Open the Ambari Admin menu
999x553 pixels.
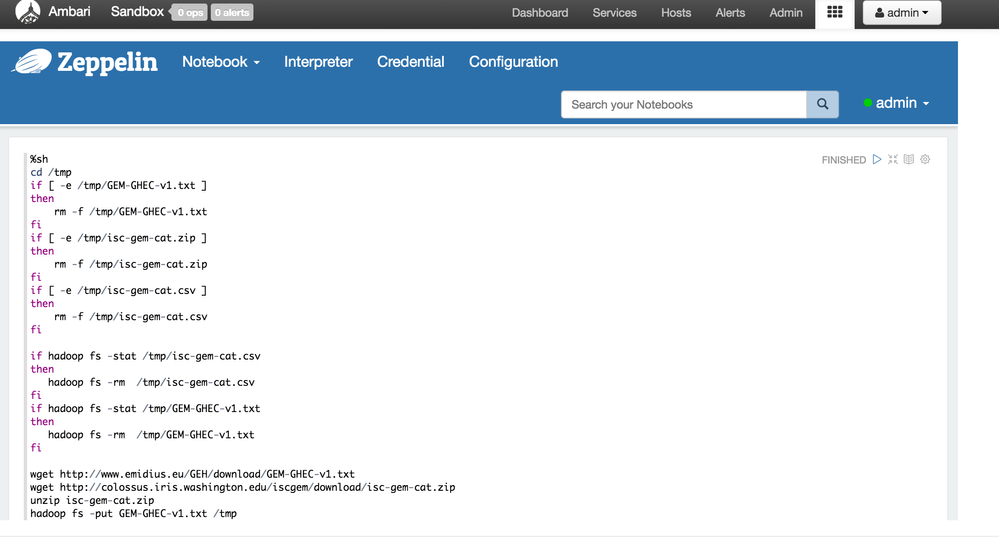coord(786,13)
